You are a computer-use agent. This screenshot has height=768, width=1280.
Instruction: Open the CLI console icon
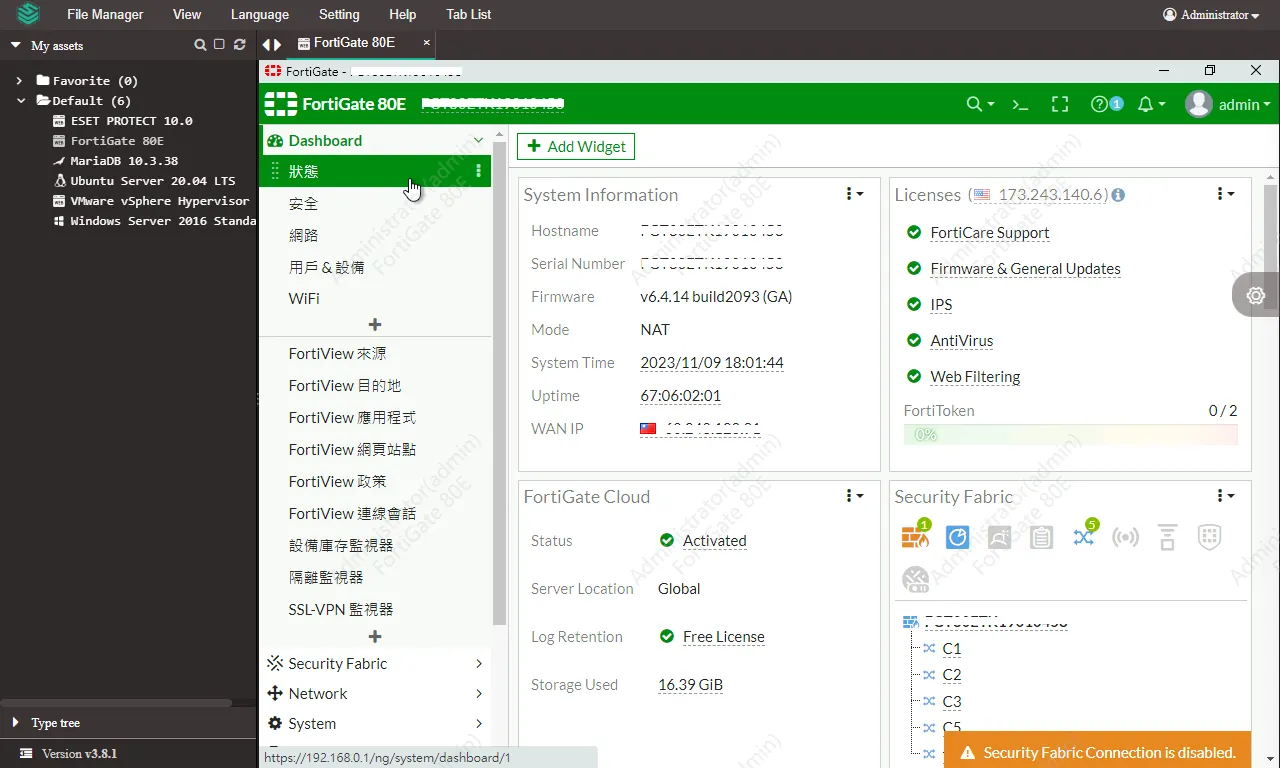tap(1020, 104)
